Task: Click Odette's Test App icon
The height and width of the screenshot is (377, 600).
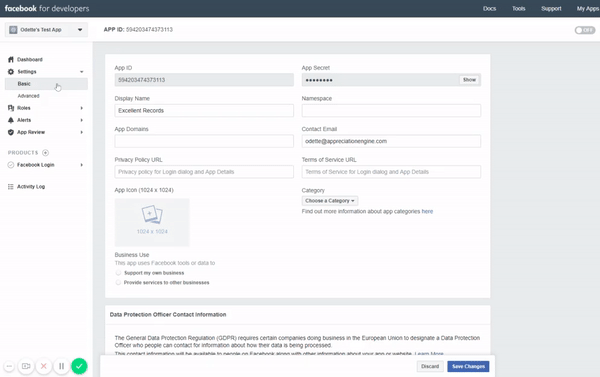Action: point(13,29)
